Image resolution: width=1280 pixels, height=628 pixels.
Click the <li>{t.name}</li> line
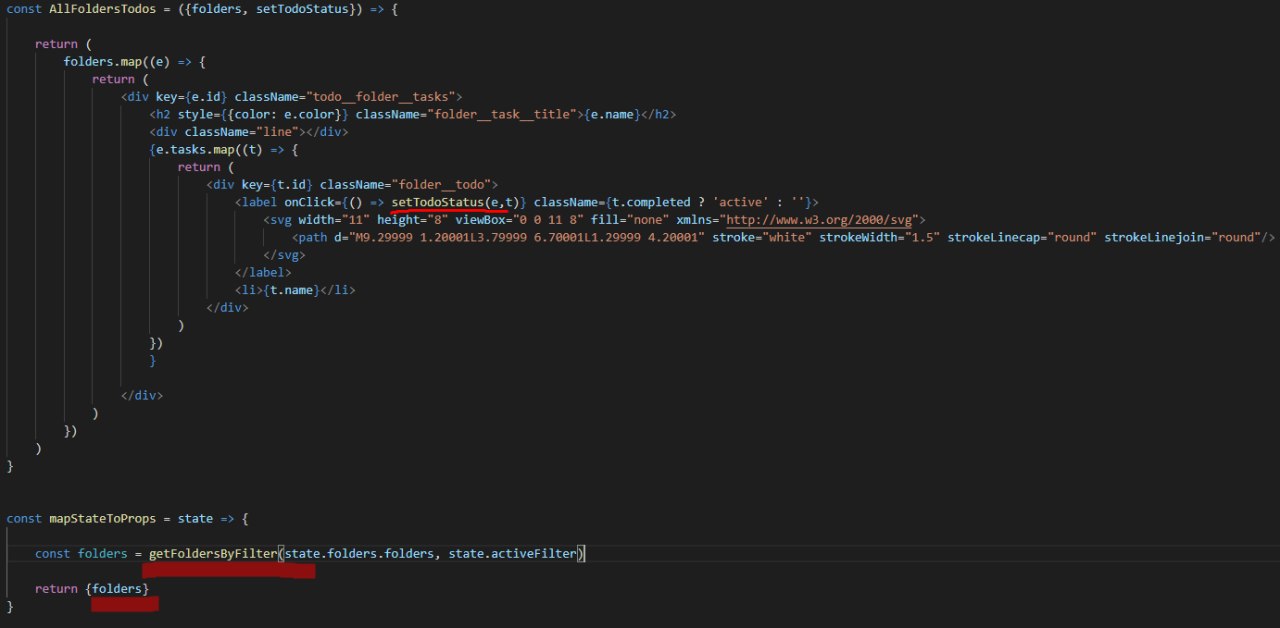pyautogui.click(x=295, y=290)
